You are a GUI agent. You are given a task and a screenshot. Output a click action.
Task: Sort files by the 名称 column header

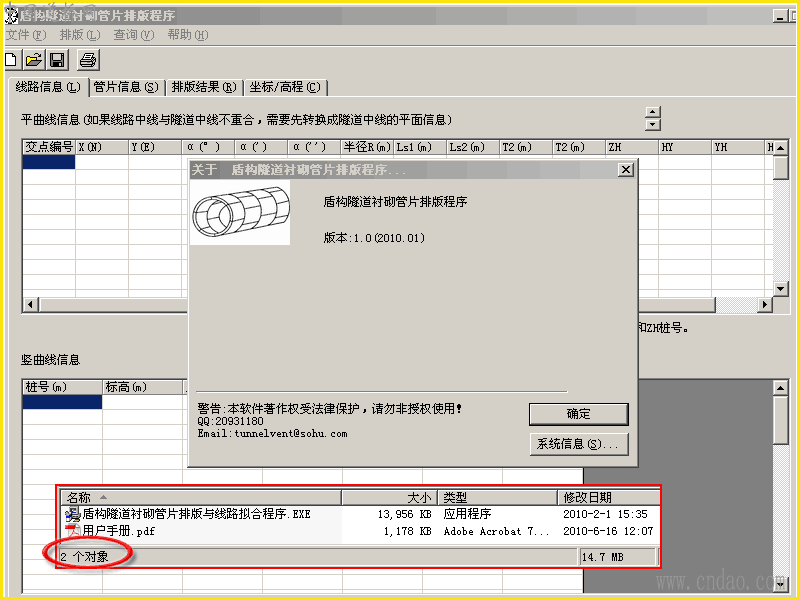[x=201, y=497]
